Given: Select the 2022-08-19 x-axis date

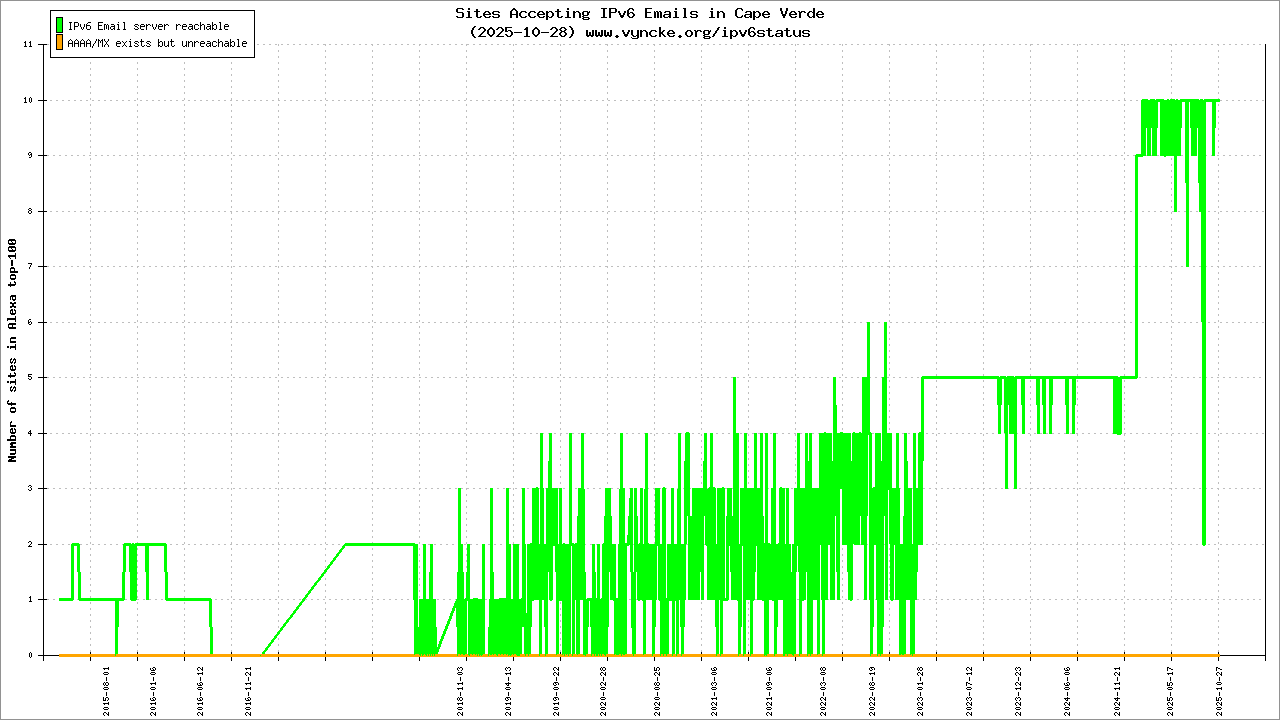Looking at the screenshot, I should (x=872, y=691).
